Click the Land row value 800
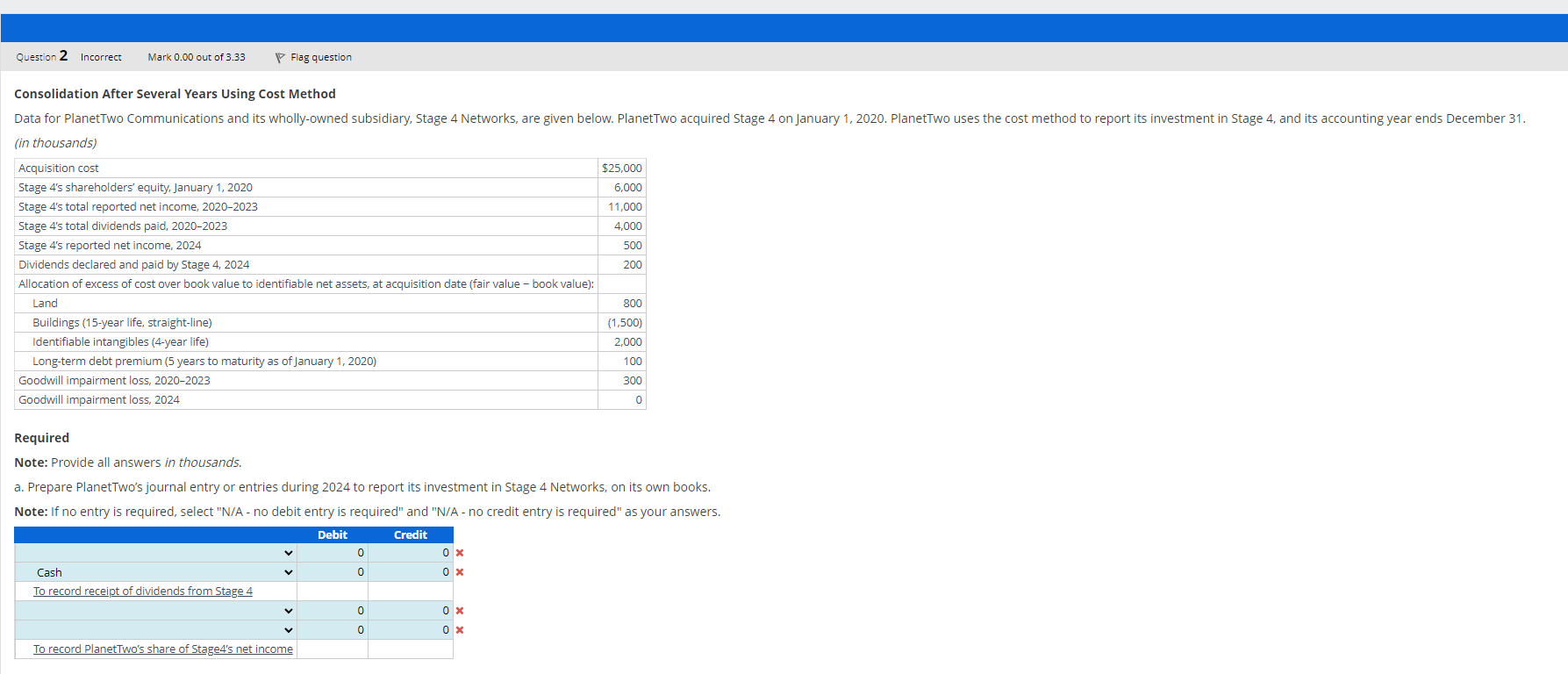1568x674 pixels. coord(633,304)
